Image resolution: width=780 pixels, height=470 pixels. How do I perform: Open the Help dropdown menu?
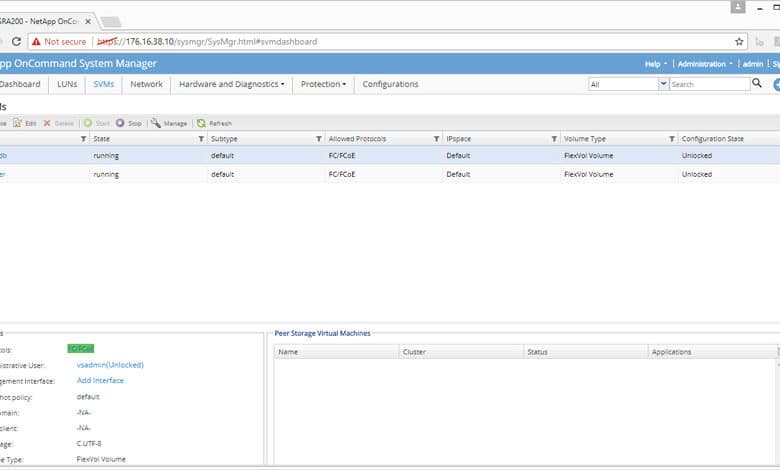click(x=656, y=64)
